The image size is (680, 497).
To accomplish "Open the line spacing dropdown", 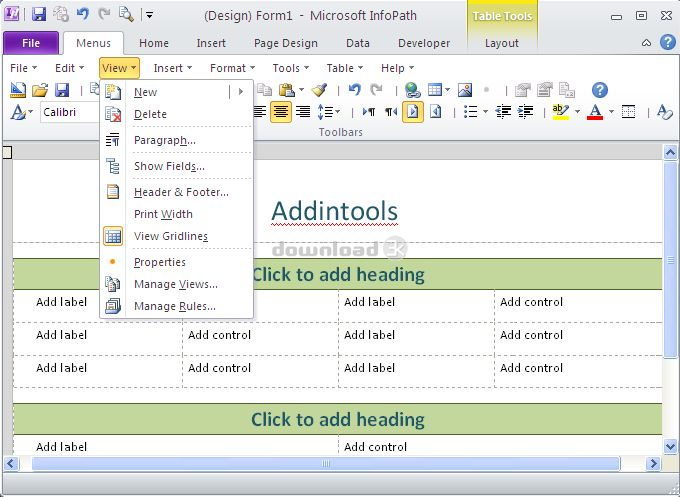I will [x=328, y=112].
